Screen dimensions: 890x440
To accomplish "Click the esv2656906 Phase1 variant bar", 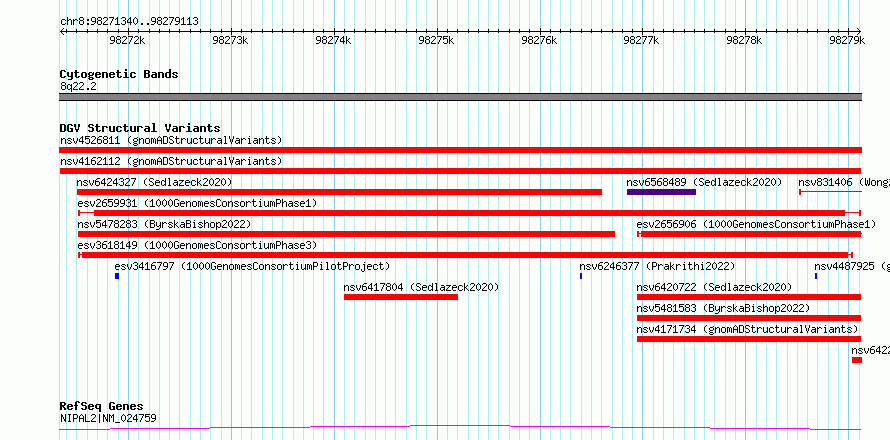I will click(749, 234).
